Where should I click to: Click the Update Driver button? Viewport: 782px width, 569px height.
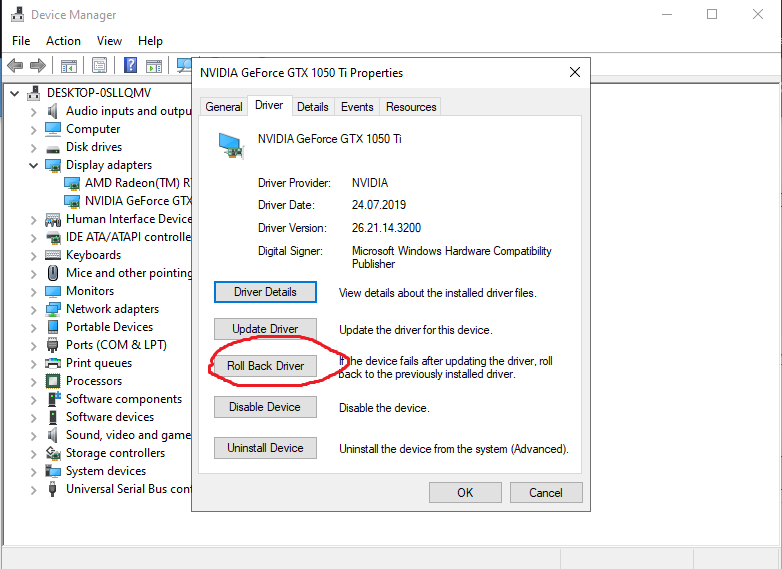(x=265, y=329)
